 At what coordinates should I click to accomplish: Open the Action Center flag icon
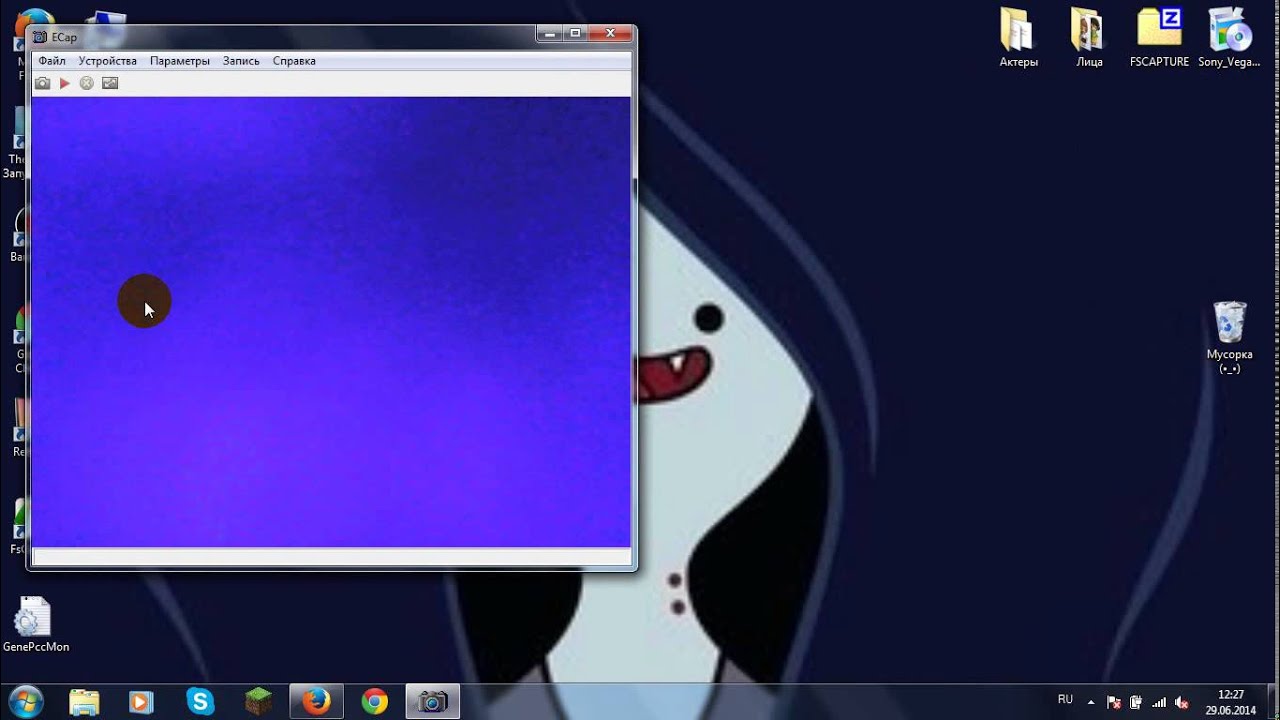click(x=1114, y=702)
